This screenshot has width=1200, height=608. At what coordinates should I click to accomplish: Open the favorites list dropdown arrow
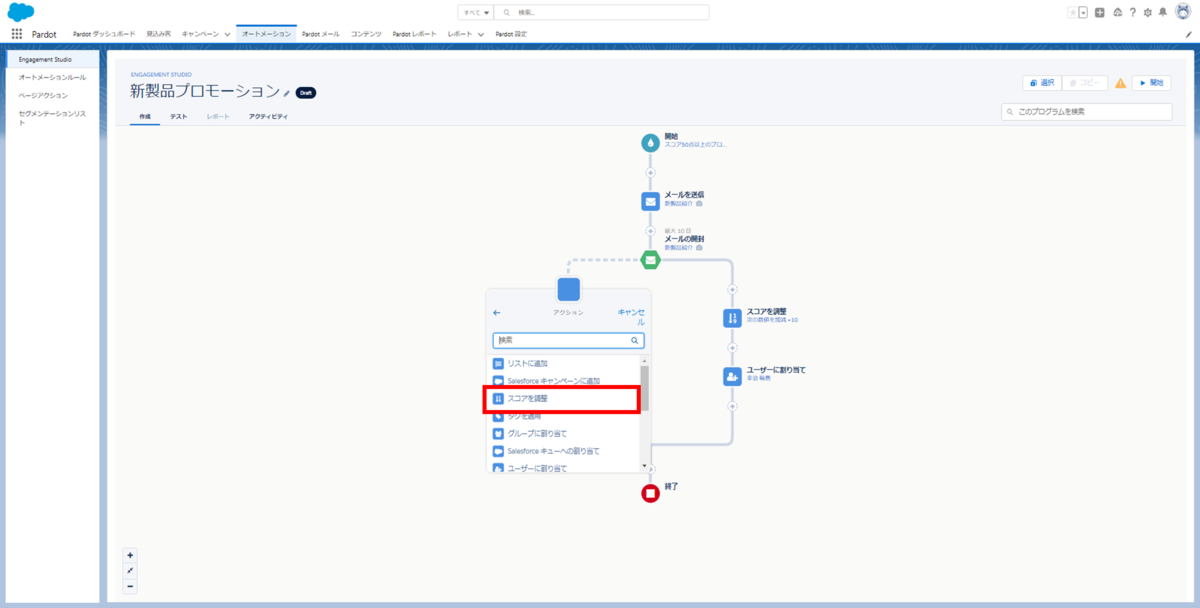click(1083, 12)
